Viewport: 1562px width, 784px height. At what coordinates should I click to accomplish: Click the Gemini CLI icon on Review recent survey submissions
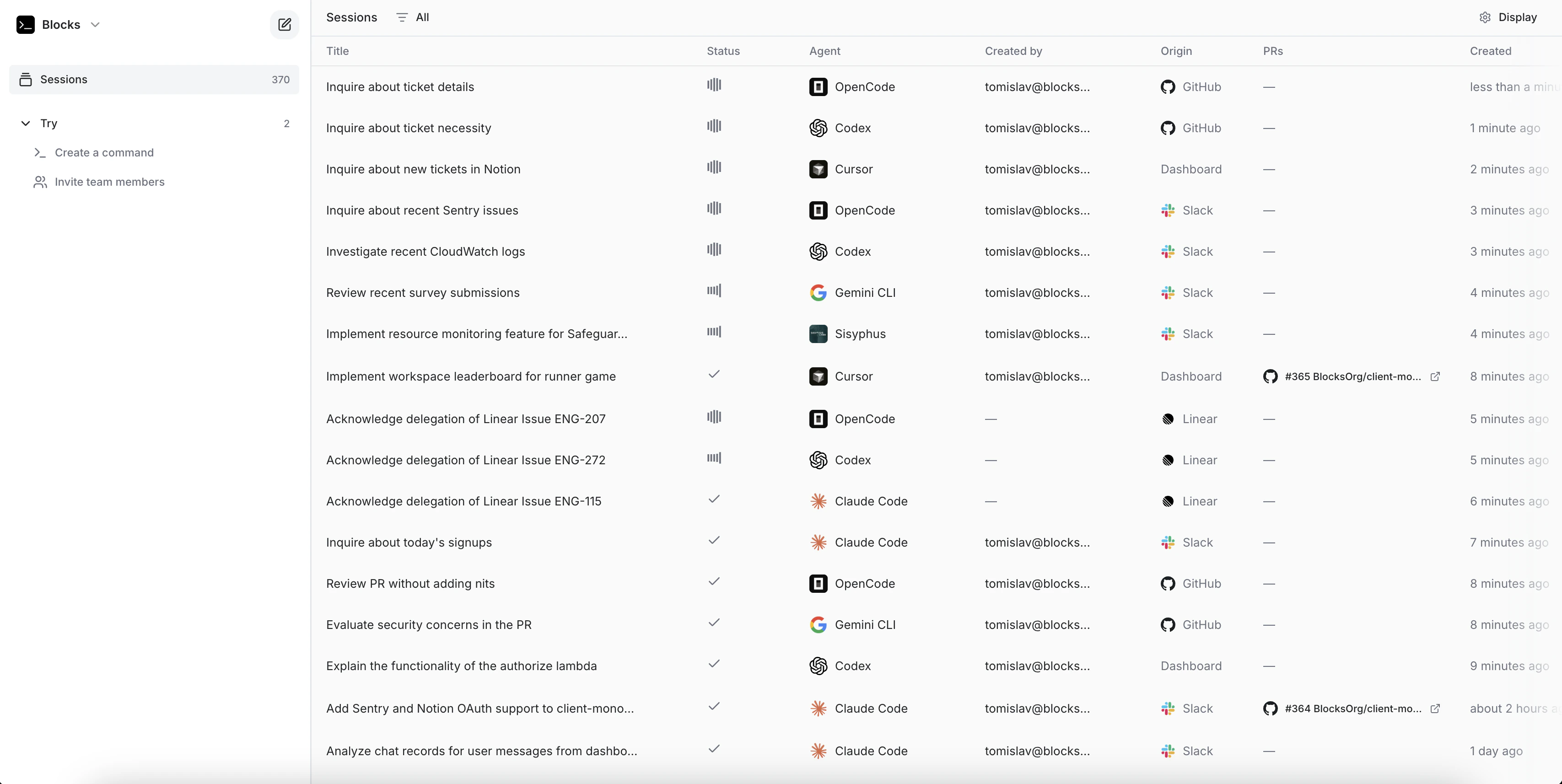(819, 292)
